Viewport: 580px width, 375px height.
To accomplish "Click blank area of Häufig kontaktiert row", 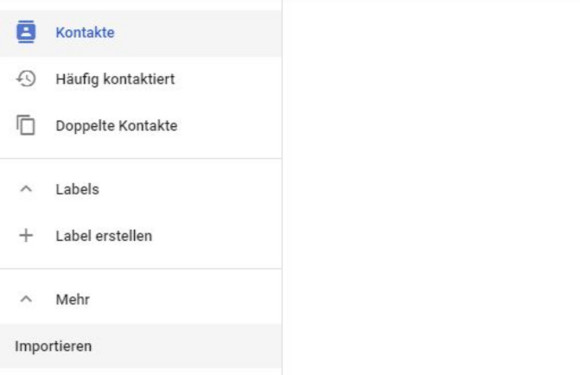I will tap(227, 79).
